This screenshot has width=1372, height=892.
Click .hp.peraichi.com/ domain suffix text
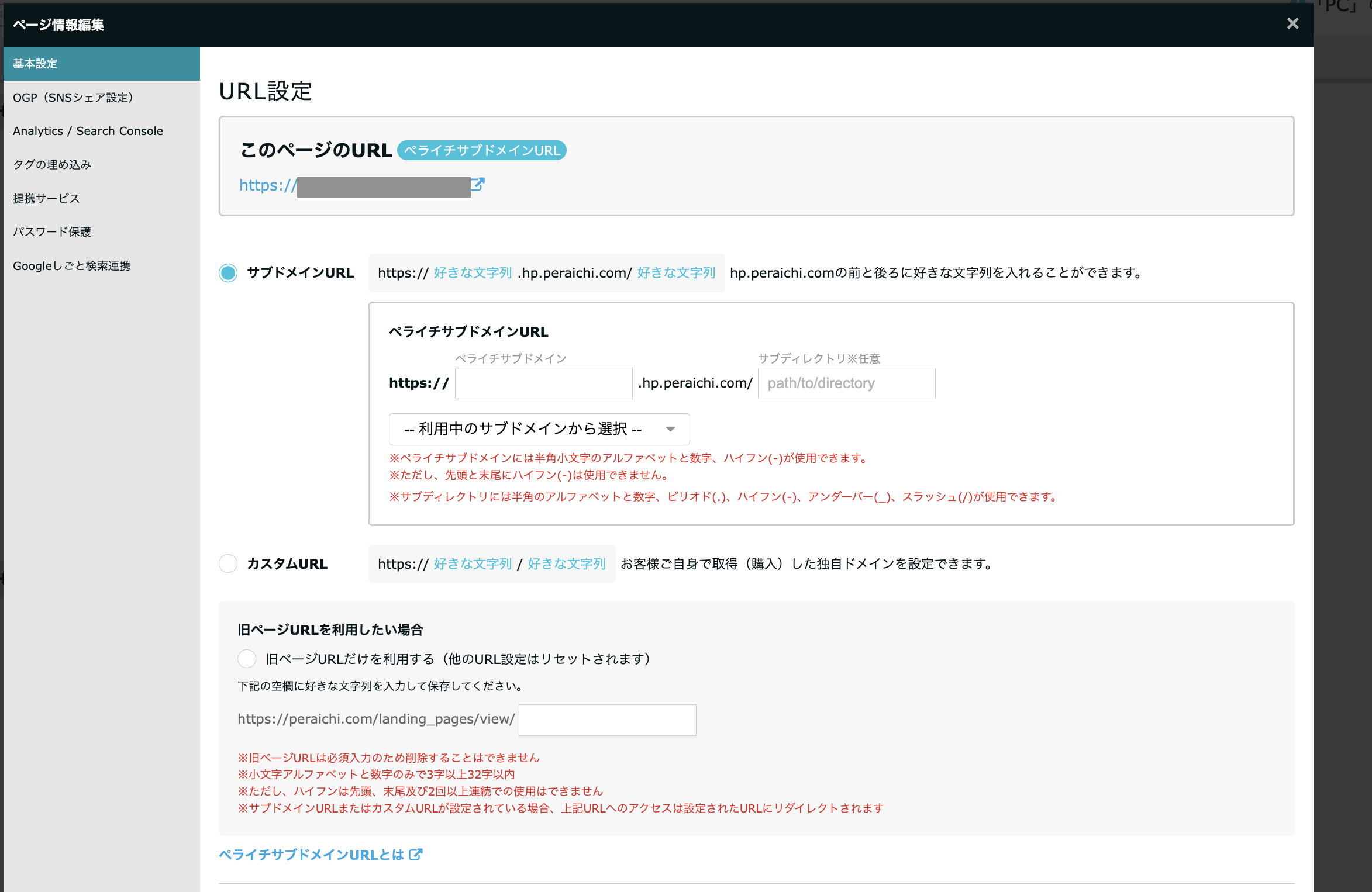[695, 383]
